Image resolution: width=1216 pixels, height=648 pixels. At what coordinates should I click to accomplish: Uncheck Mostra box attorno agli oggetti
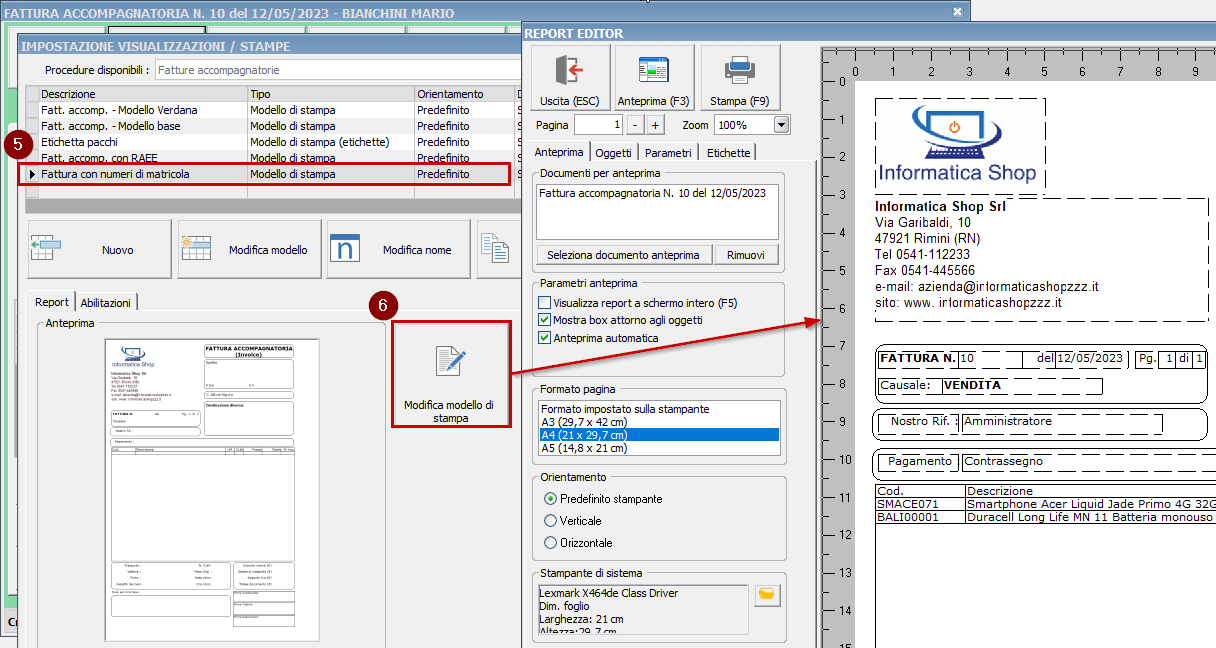(x=545, y=320)
